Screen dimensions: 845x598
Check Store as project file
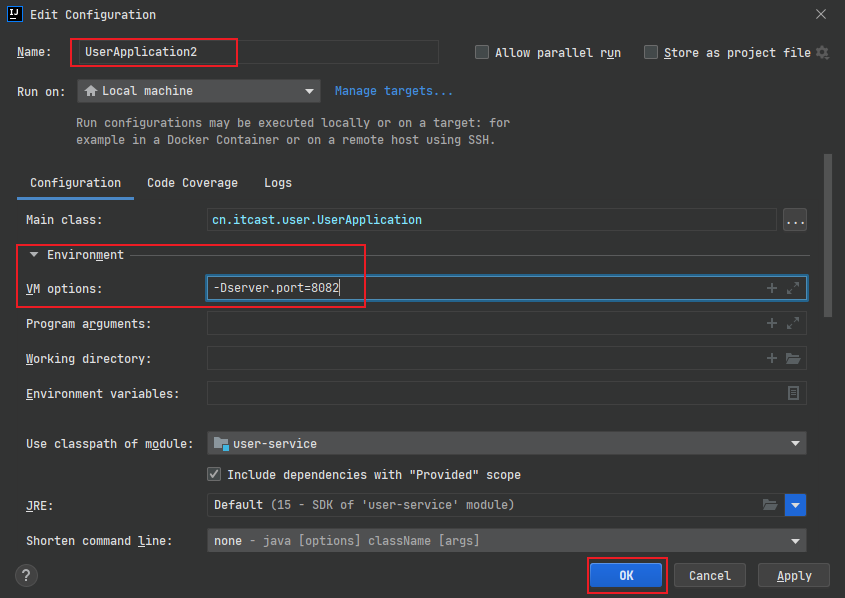pos(651,53)
